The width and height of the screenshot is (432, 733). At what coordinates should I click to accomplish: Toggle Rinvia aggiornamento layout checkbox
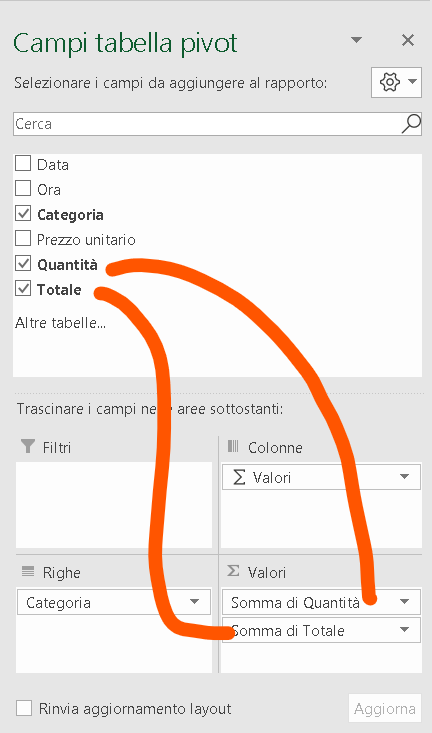point(24,708)
